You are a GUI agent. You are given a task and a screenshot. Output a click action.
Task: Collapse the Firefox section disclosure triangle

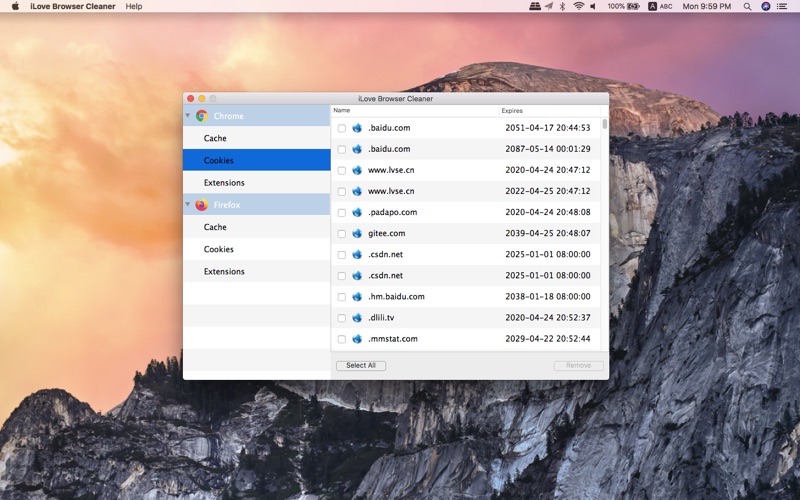(x=188, y=205)
